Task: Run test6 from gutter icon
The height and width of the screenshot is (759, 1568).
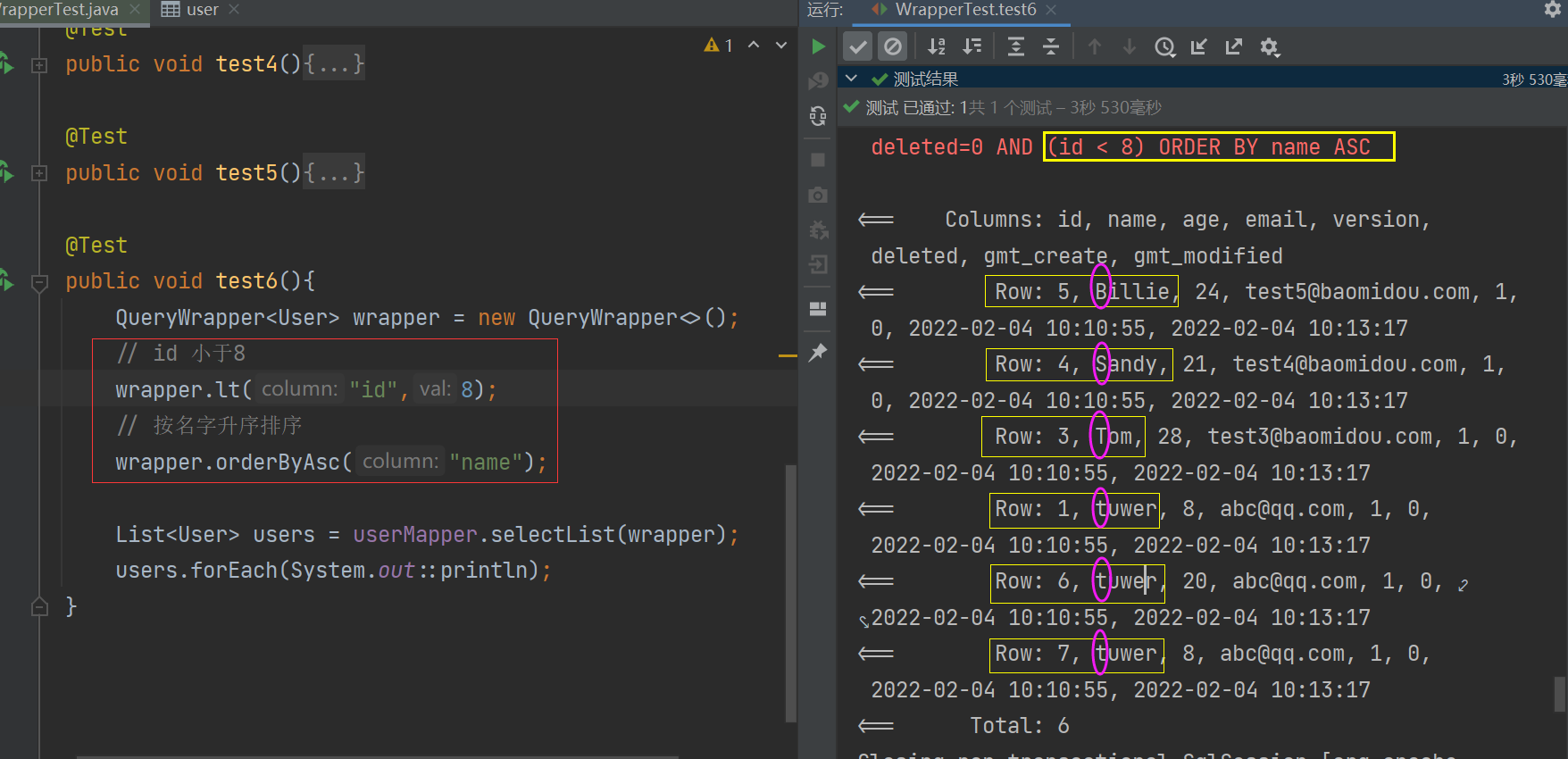Action: coord(6,281)
